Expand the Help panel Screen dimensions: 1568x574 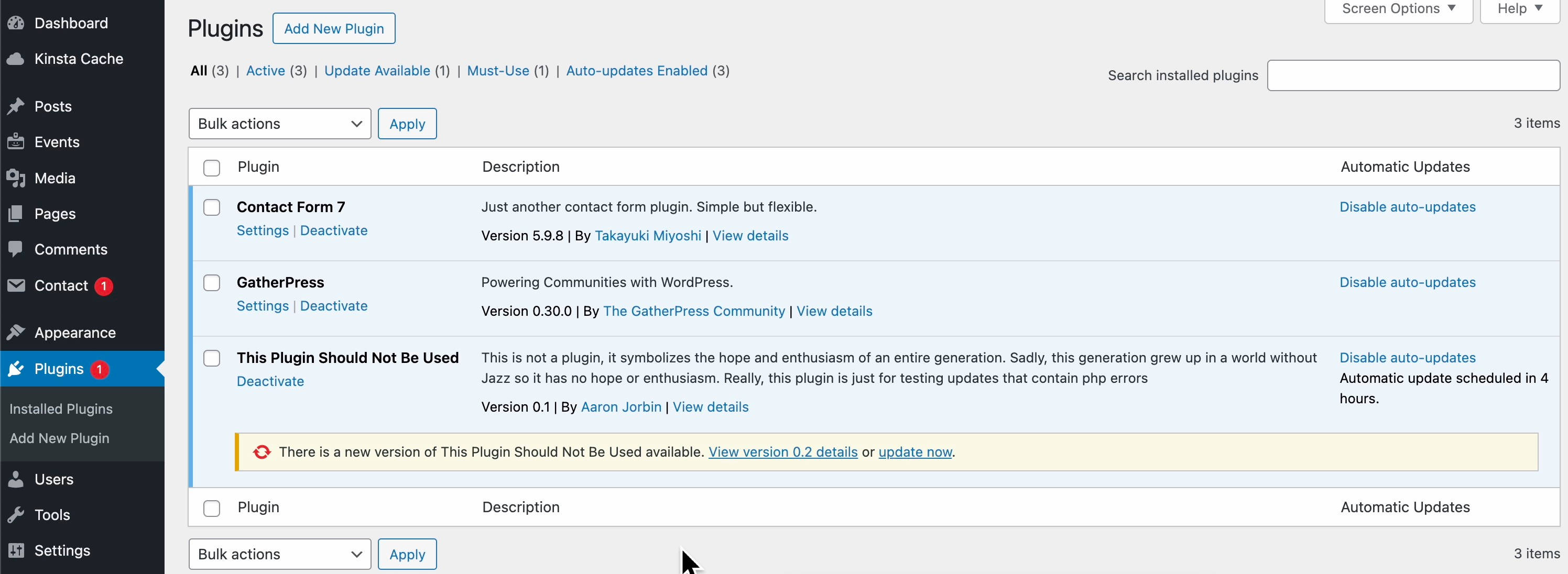pos(1519,8)
